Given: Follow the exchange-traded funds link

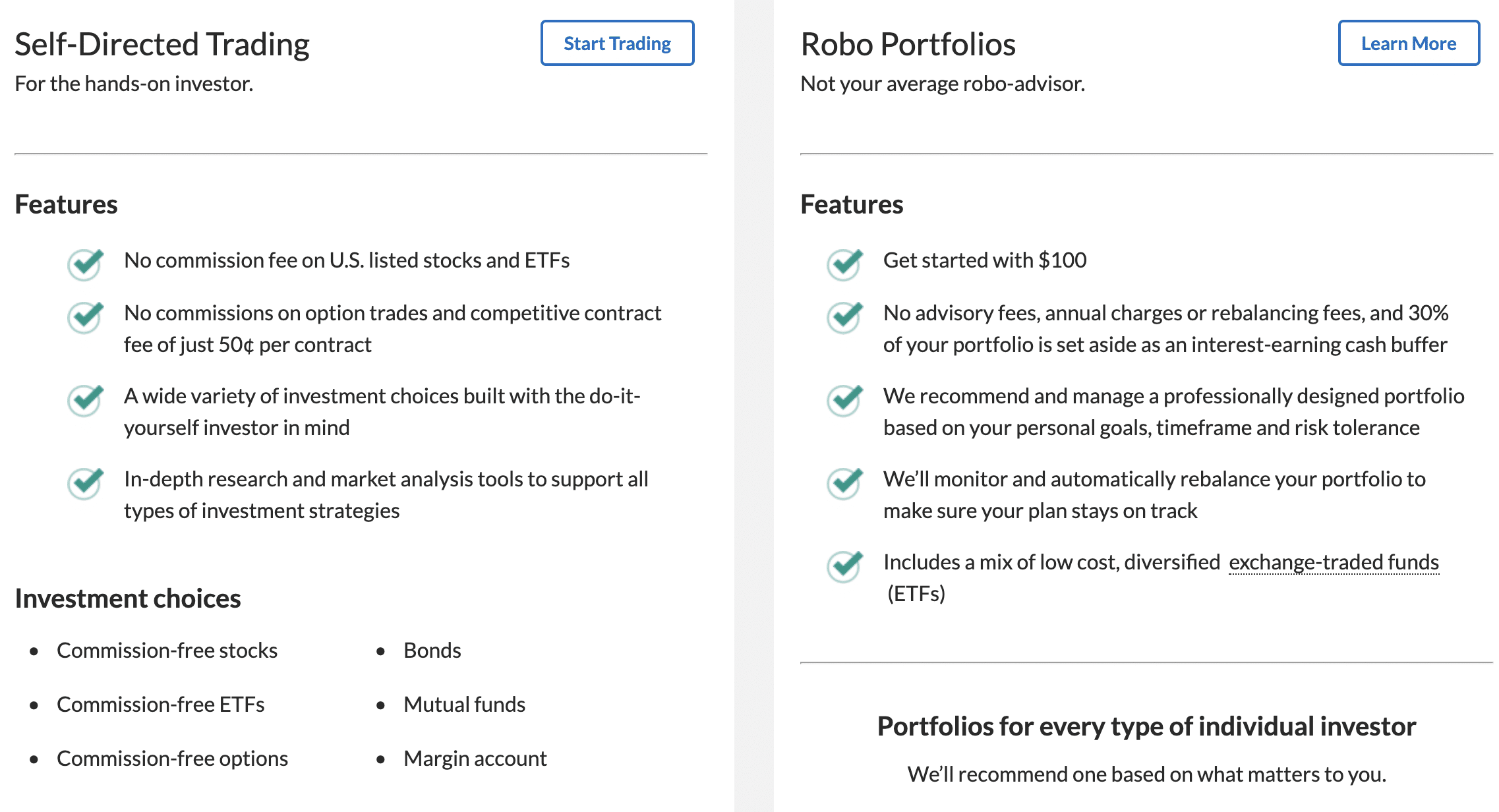Looking at the screenshot, I should pos(1334,562).
